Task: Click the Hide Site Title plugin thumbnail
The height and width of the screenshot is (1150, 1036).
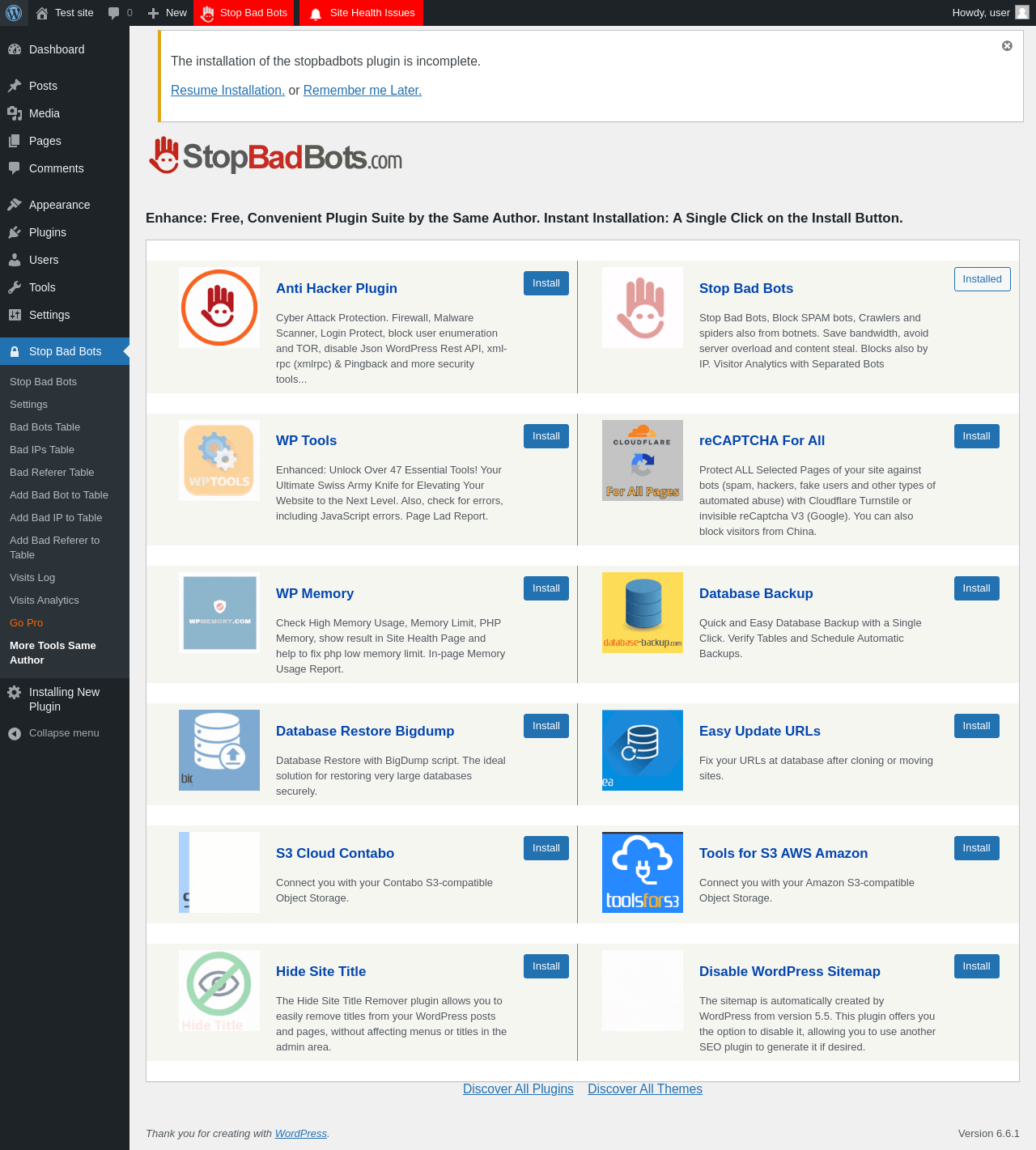Action: (219, 991)
